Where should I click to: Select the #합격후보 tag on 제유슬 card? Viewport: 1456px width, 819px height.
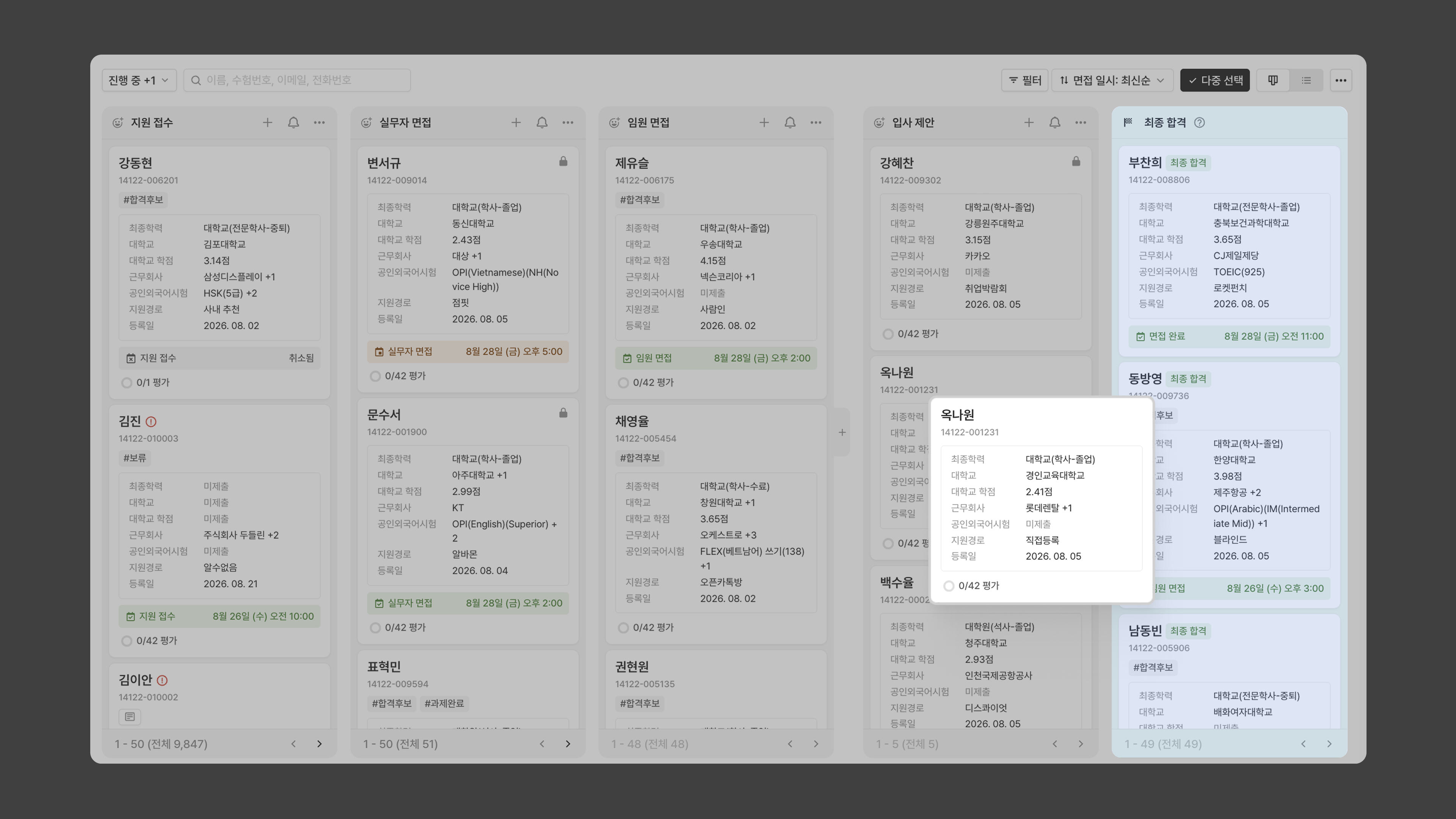point(640,199)
